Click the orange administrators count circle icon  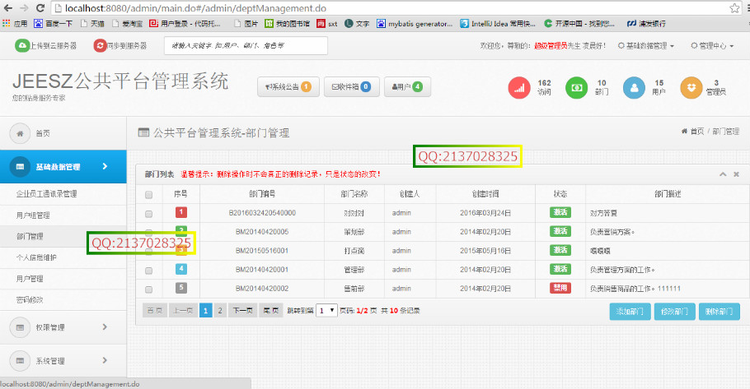point(691,88)
